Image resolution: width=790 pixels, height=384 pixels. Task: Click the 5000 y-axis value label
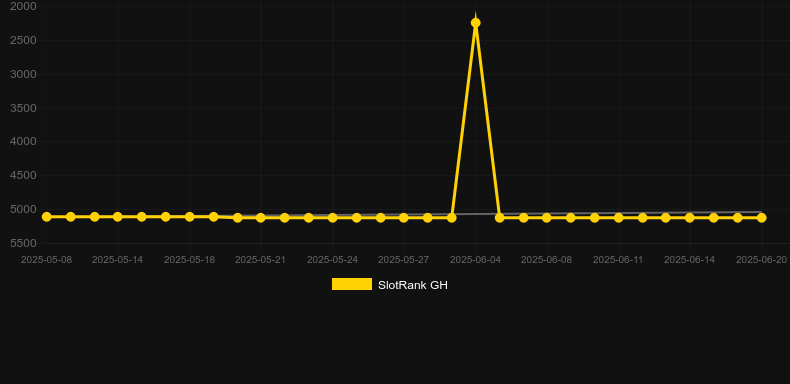23,209
